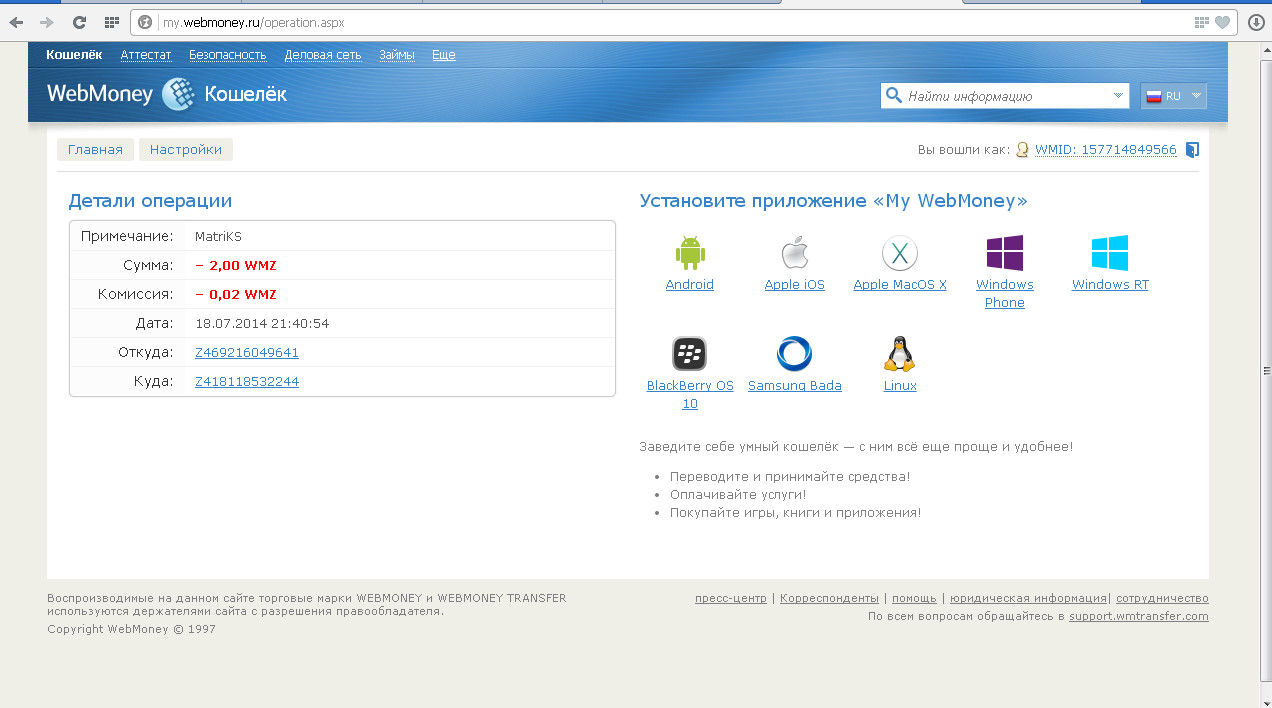This screenshot has height=708, width=1272.
Task: Open the Займы menu item
Action: coord(397,55)
